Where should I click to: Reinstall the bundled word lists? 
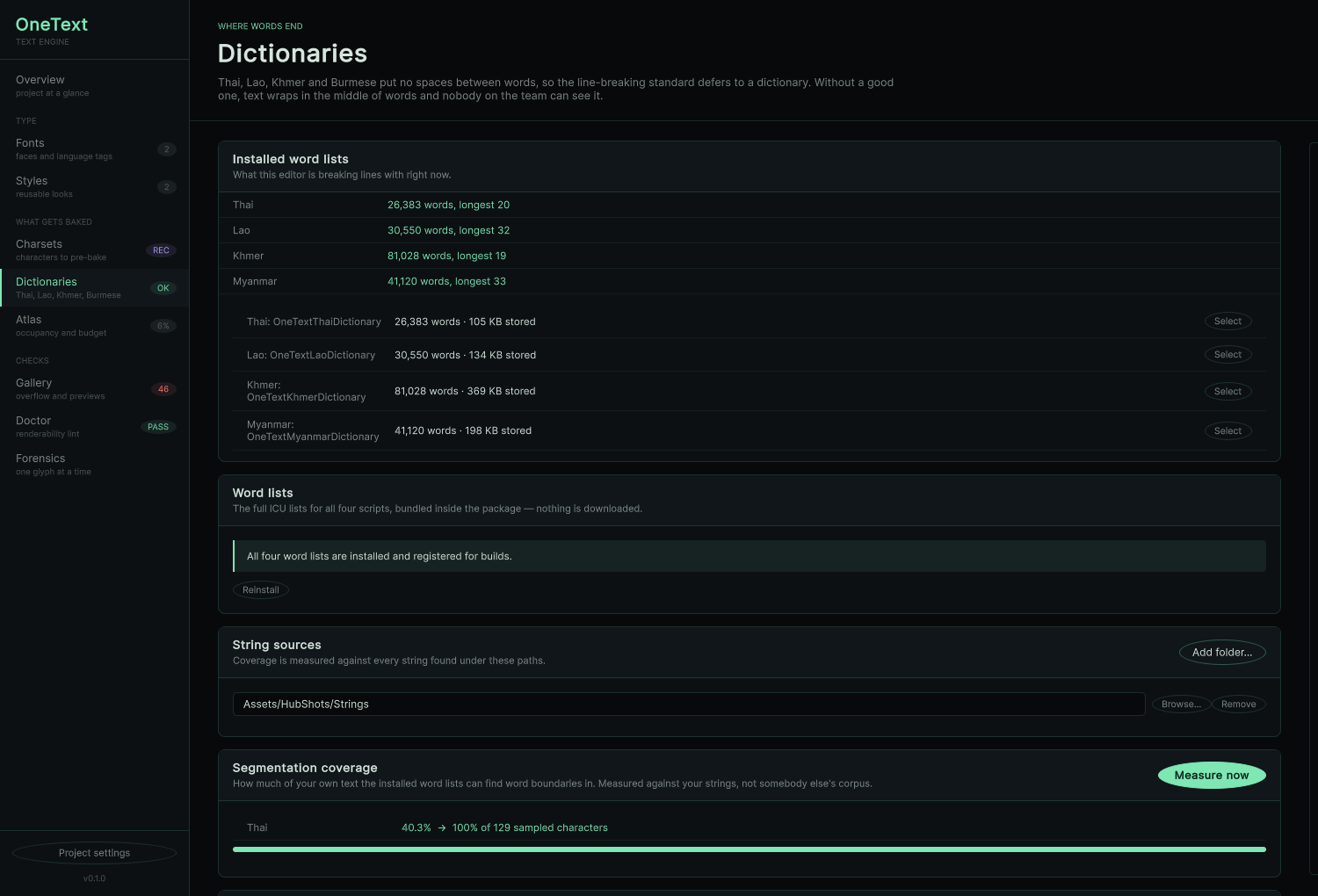[x=261, y=590]
